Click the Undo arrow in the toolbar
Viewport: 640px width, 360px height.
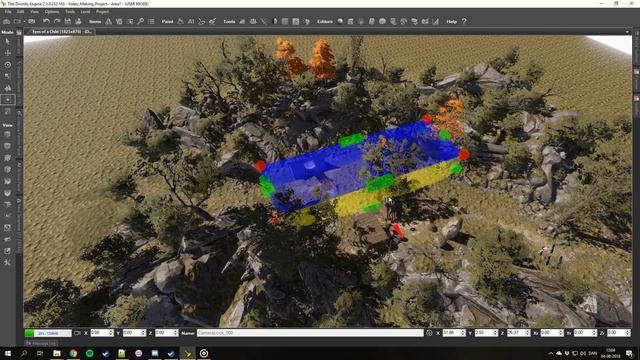click(x=47, y=21)
